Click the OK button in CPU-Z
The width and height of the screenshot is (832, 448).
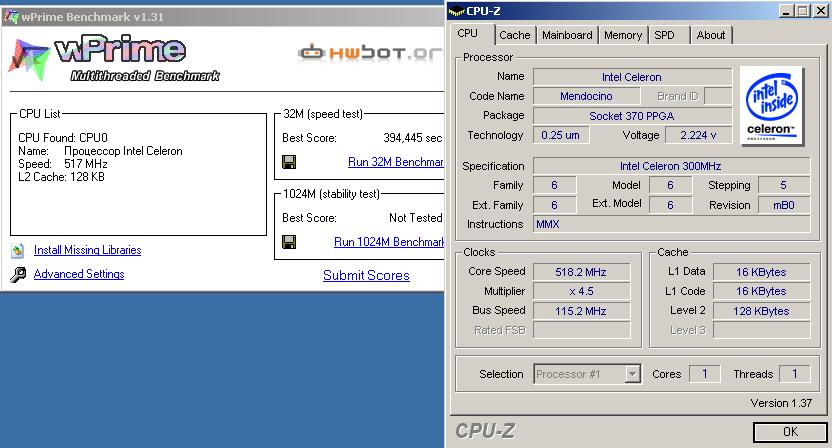click(x=790, y=432)
